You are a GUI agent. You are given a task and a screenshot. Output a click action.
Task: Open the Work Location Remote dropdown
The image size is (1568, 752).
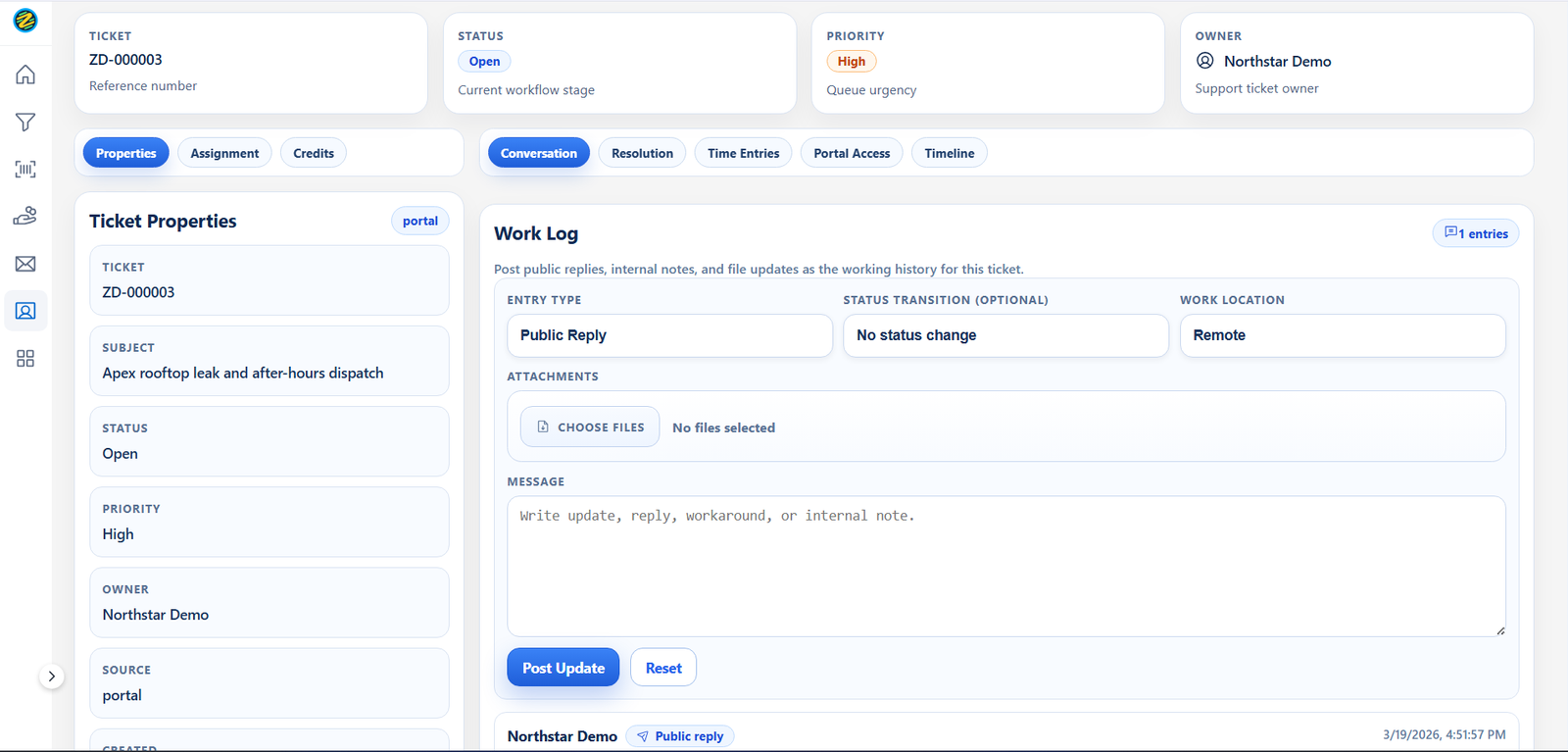1343,335
